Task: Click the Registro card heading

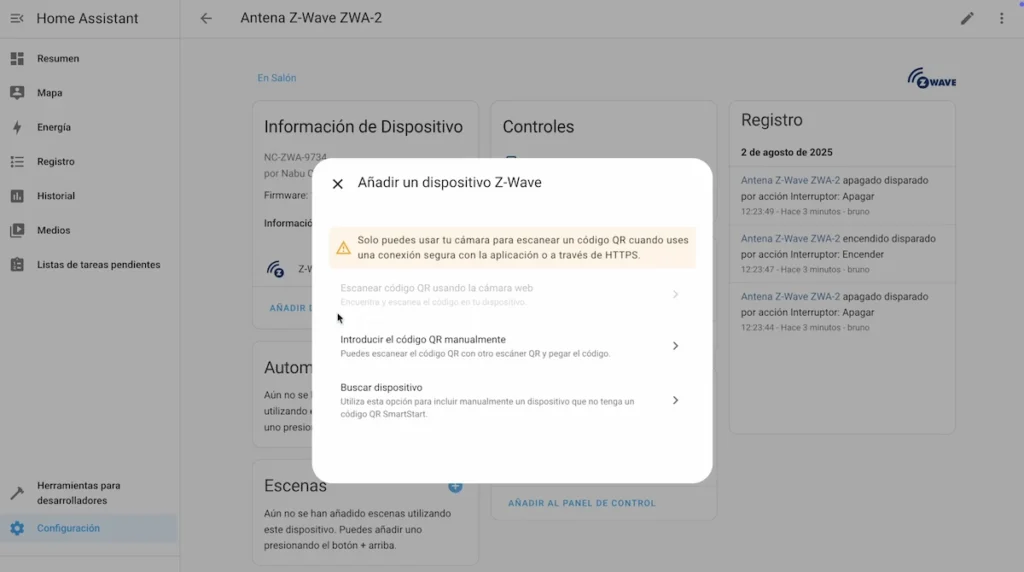Action: coord(771,120)
